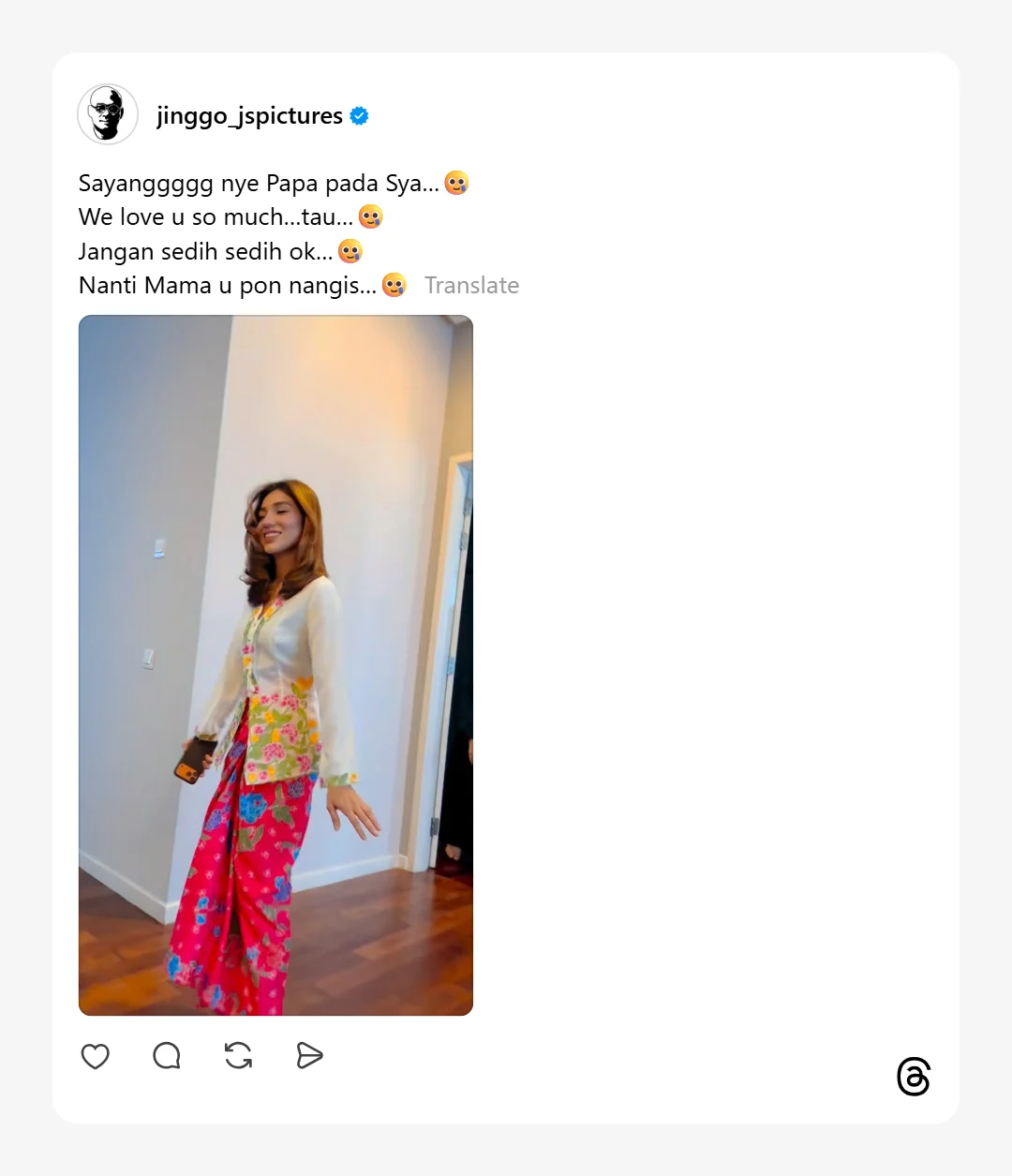Translate the post caption
The image size is (1012, 1176).
(471, 285)
